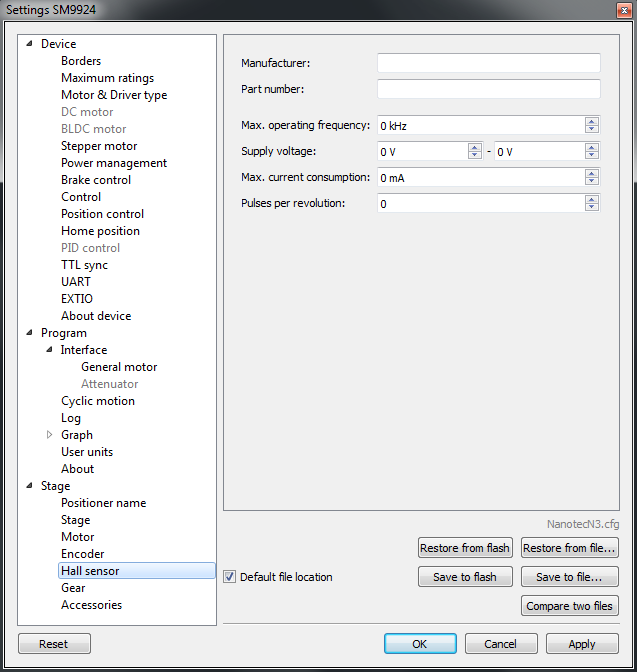The image size is (637, 672).
Task: Click the Restore from flash button
Action: [464, 548]
